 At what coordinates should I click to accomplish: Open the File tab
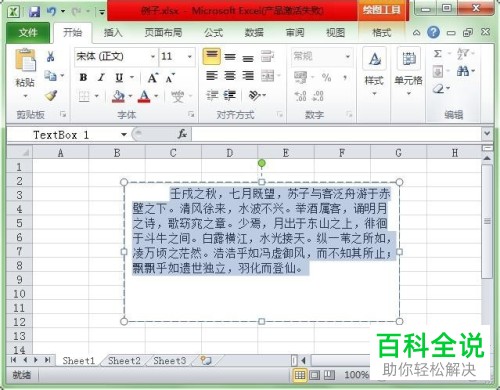(x=28, y=33)
